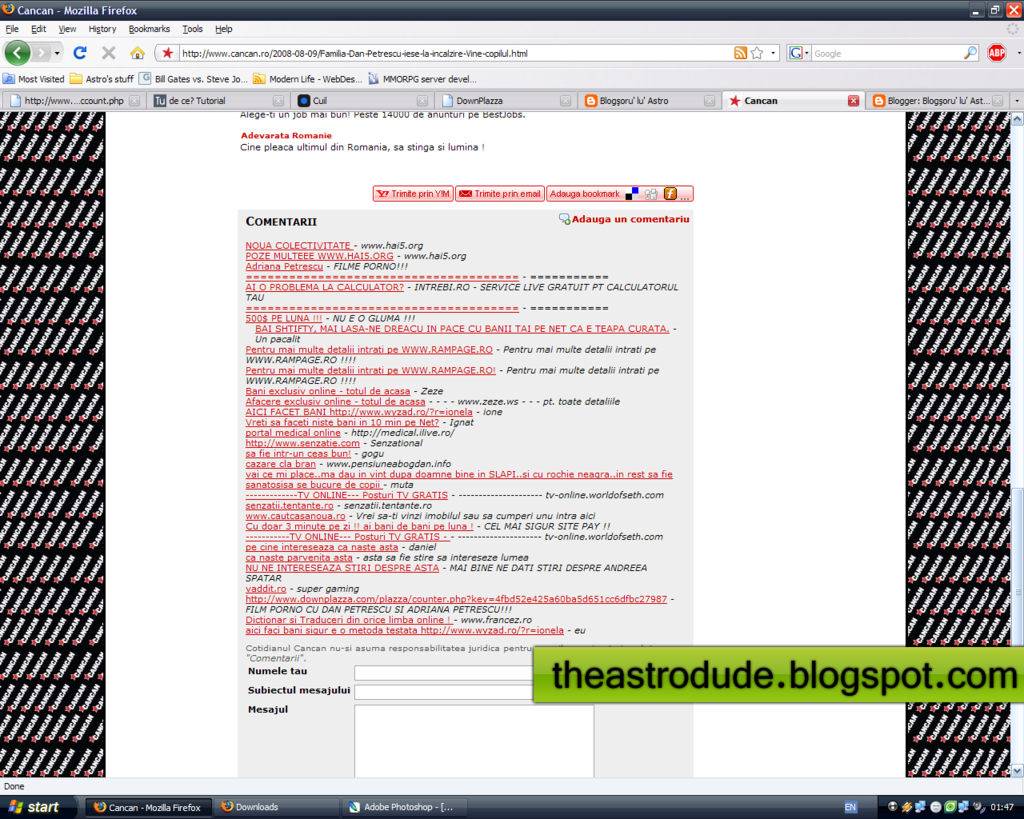This screenshot has width=1024, height=819.
Task: Open the yaddit.ro comment link
Action: pyautogui.click(x=266, y=589)
